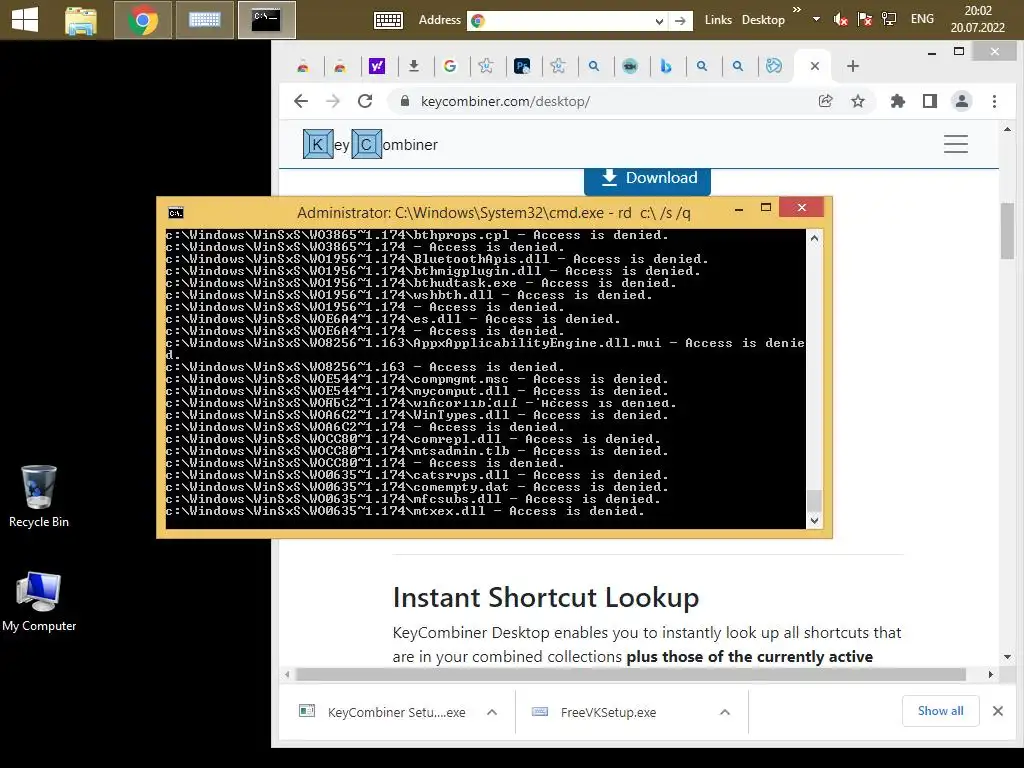This screenshot has width=1024, height=768.
Task: Click Chrome horizontal scrollbar right arrow
Action: coord(990,674)
